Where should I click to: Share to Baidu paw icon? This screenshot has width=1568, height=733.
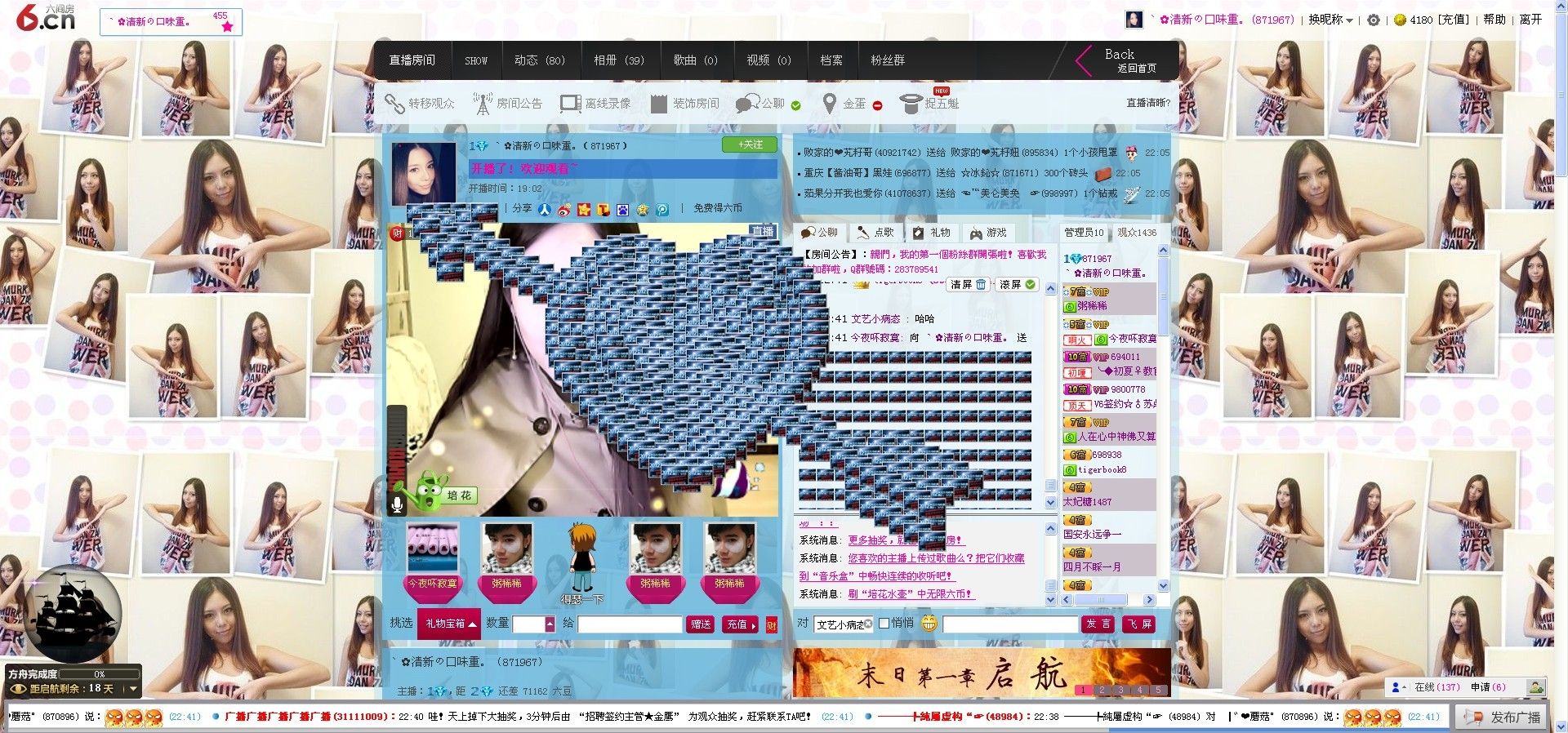[x=623, y=210]
